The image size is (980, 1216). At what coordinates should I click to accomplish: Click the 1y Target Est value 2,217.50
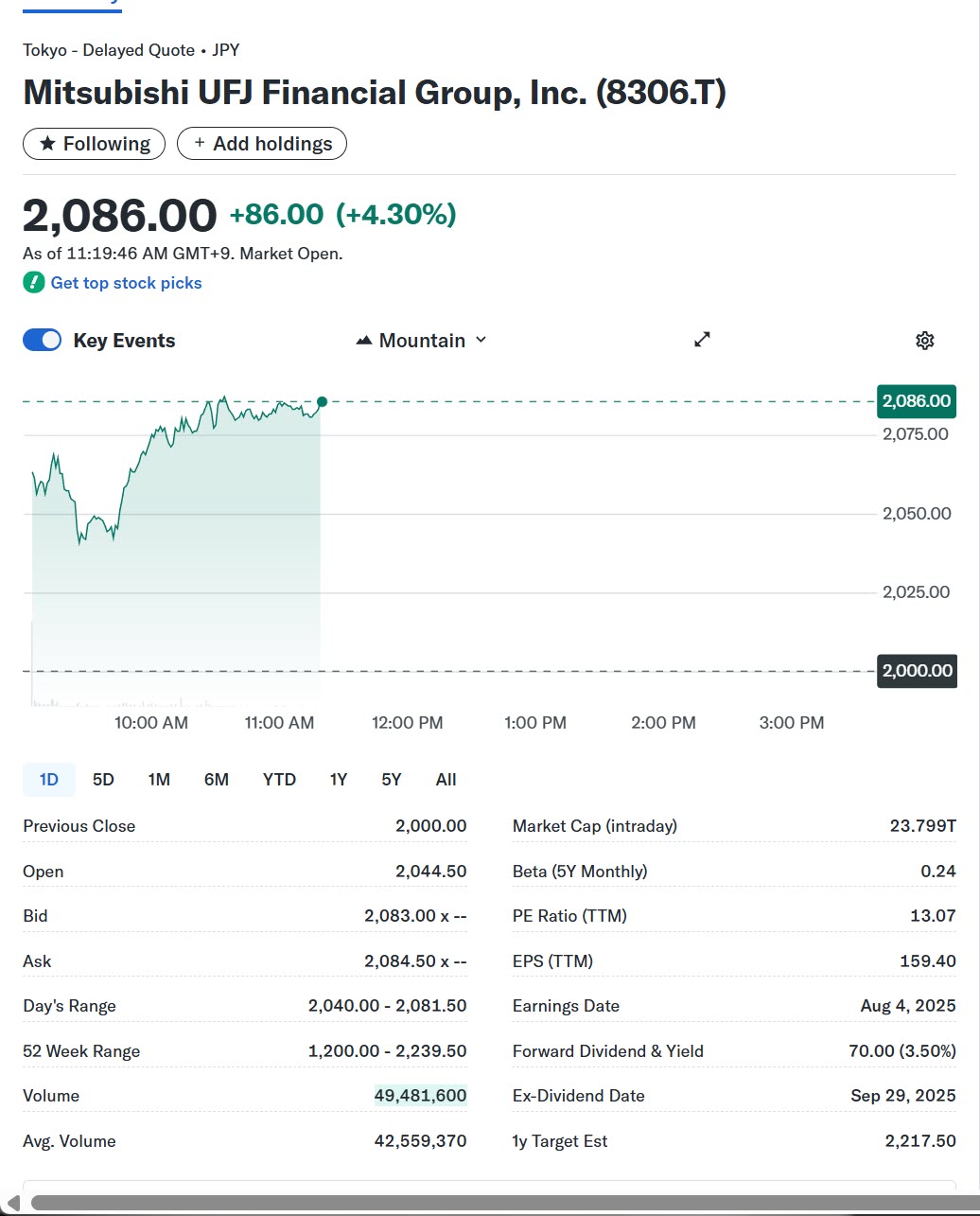tap(920, 1141)
